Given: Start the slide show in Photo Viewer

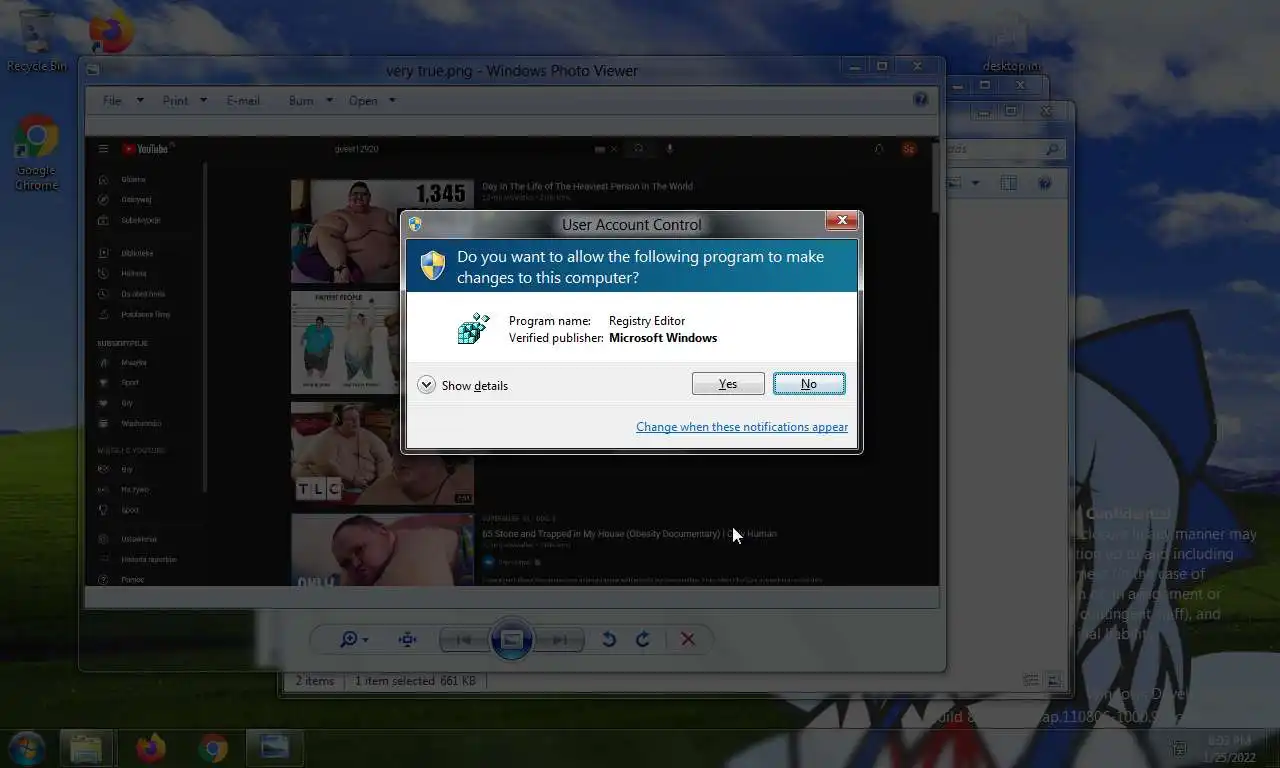Looking at the screenshot, I should (511, 639).
